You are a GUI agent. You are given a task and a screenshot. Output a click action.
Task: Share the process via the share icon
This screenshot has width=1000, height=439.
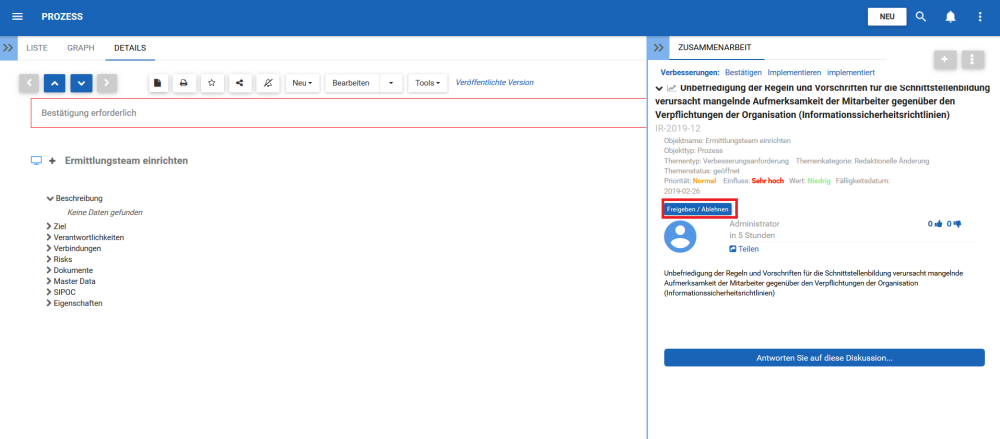(x=240, y=83)
